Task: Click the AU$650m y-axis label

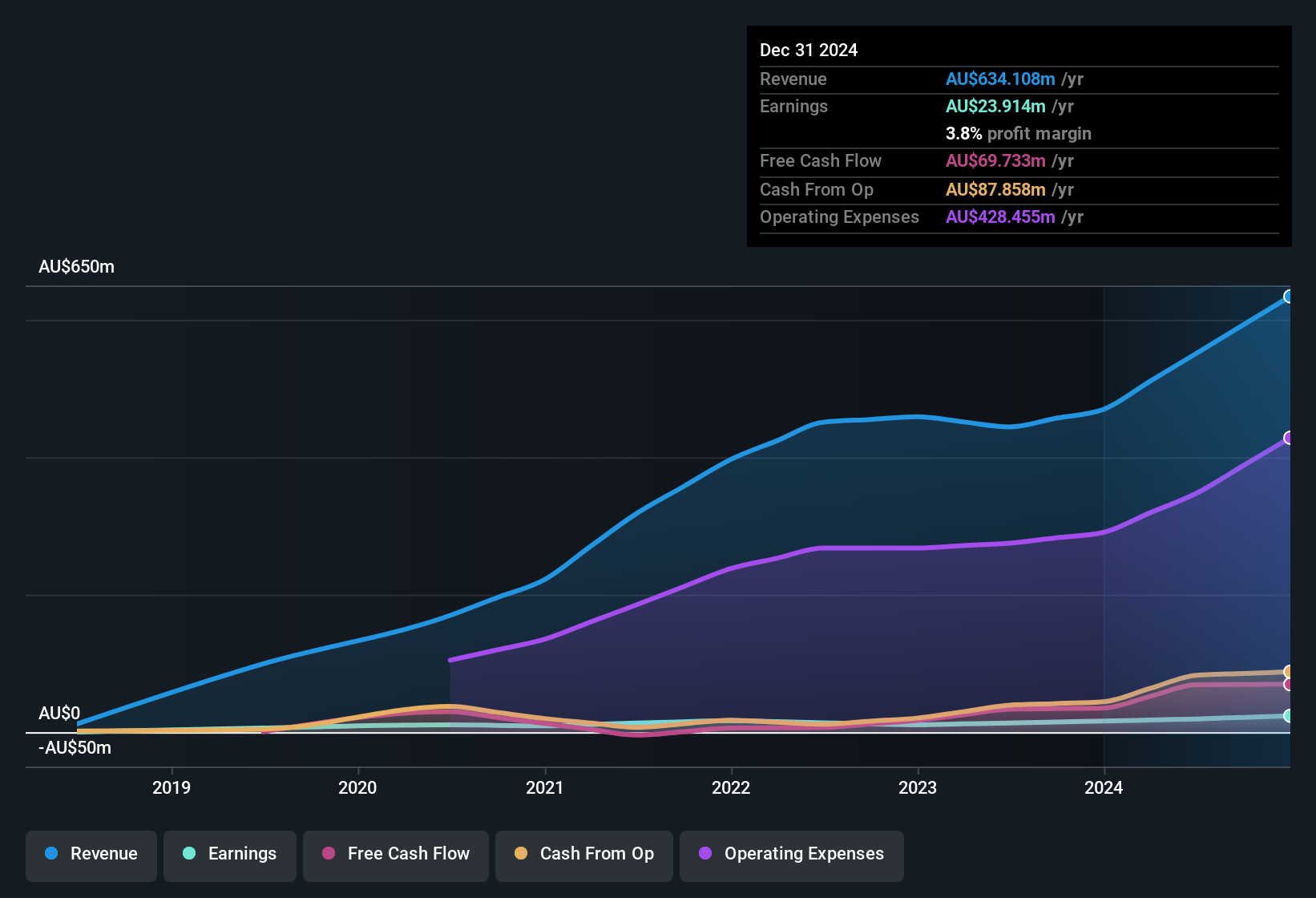Action: [x=77, y=266]
